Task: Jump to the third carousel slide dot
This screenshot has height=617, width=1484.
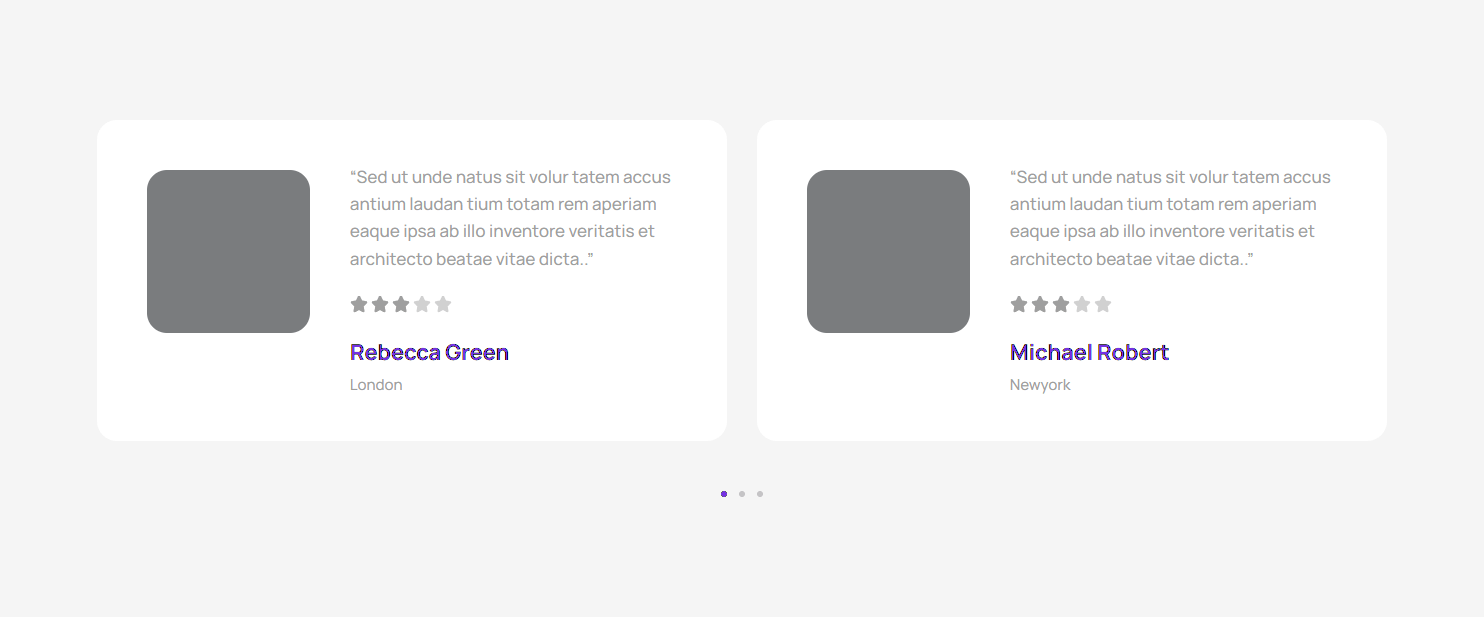Action: point(760,494)
